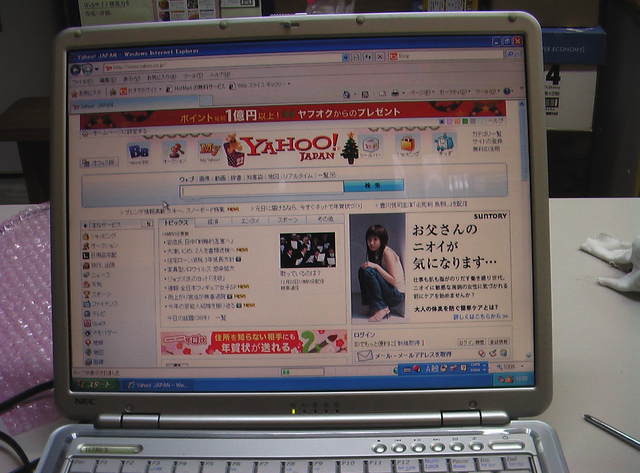Click the Refresh button beside address bar
The height and width of the screenshot is (473, 640).
point(368,57)
